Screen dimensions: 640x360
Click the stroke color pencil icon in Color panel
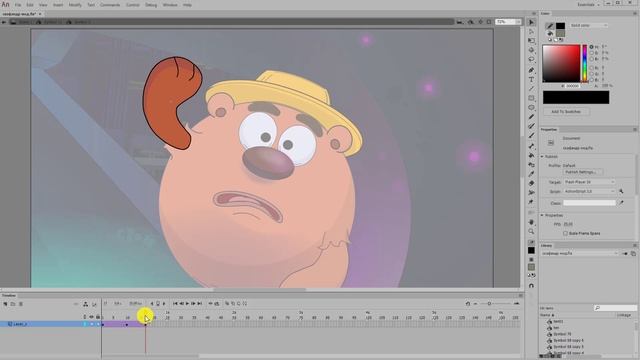[550, 26]
